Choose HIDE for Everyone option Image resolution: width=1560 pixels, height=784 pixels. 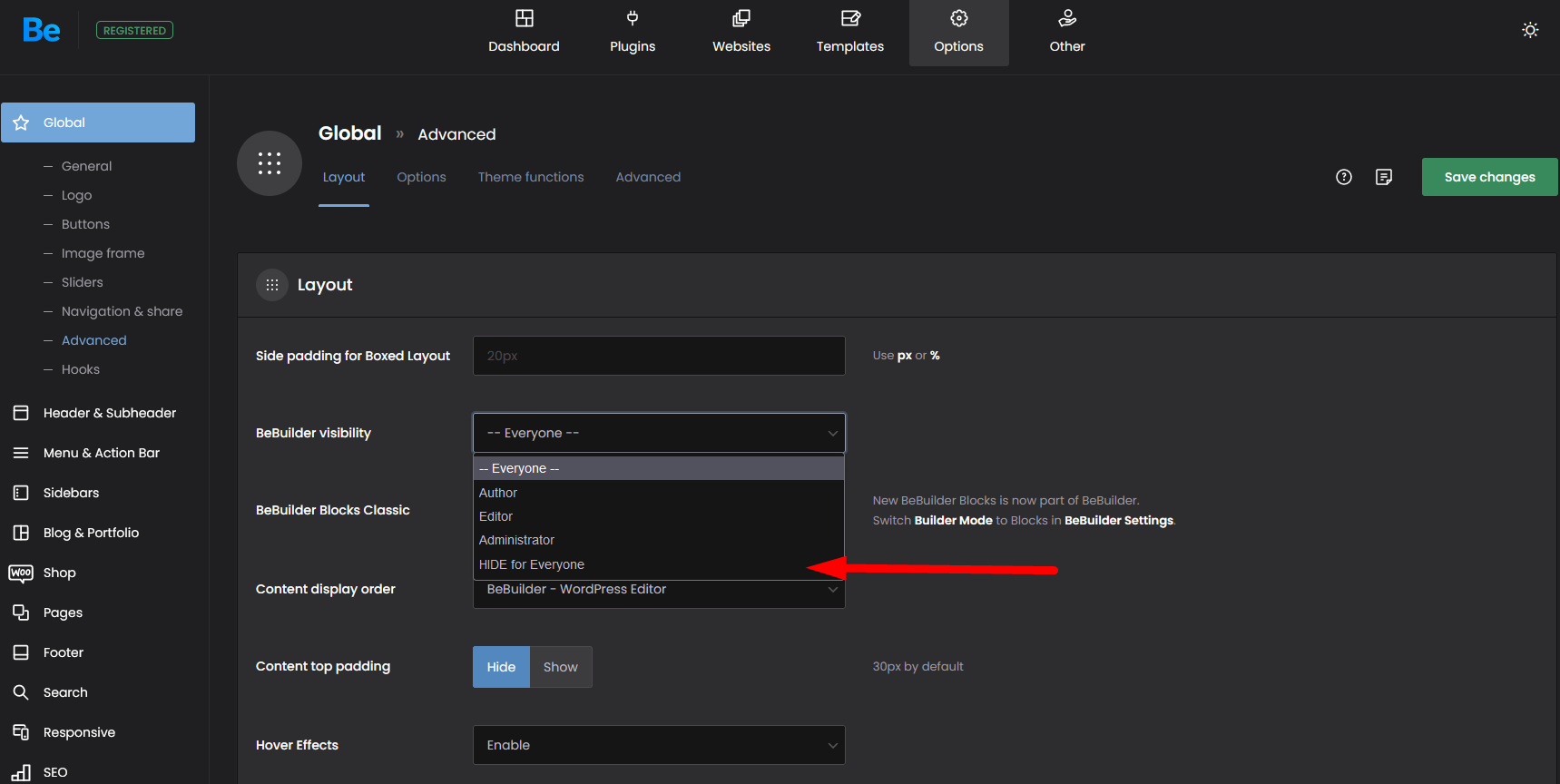tap(659, 564)
